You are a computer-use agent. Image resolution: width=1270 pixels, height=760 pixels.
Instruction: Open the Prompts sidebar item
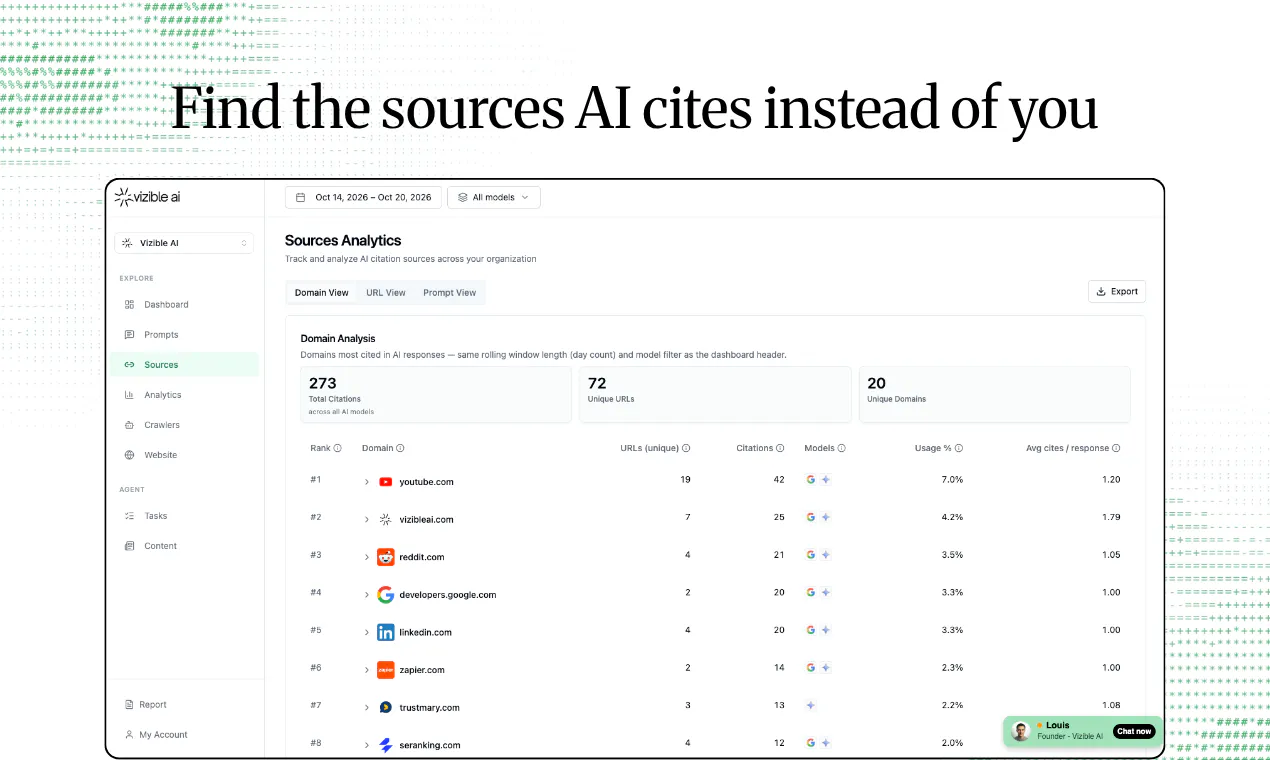pyautogui.click(x=184, y=334)
